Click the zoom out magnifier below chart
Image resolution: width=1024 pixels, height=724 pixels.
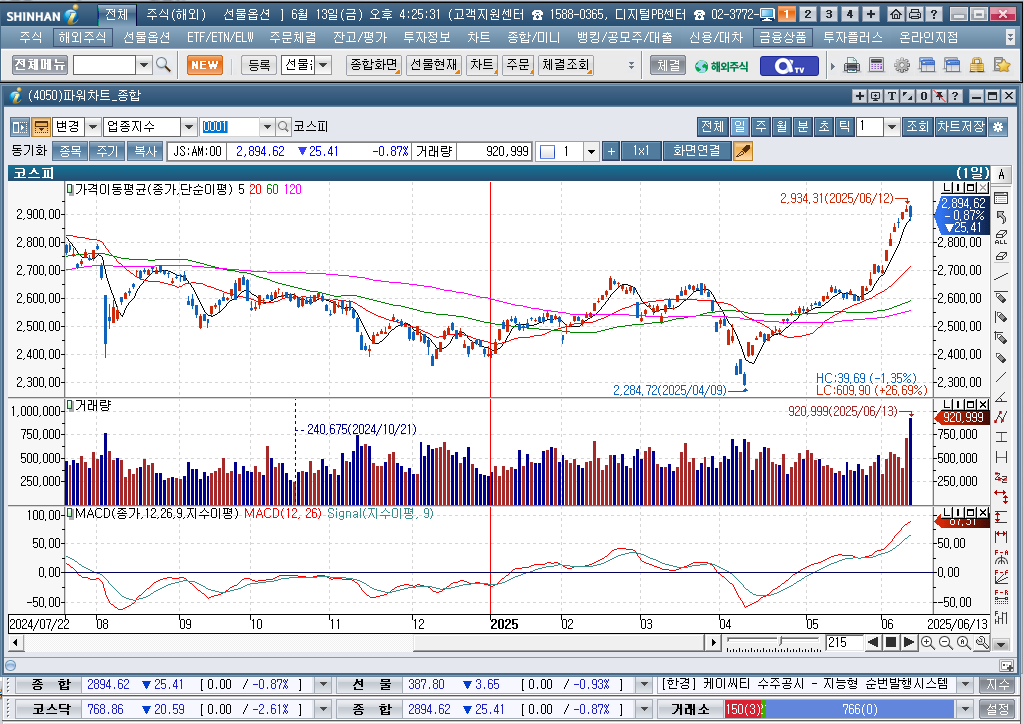pos(946,642)
